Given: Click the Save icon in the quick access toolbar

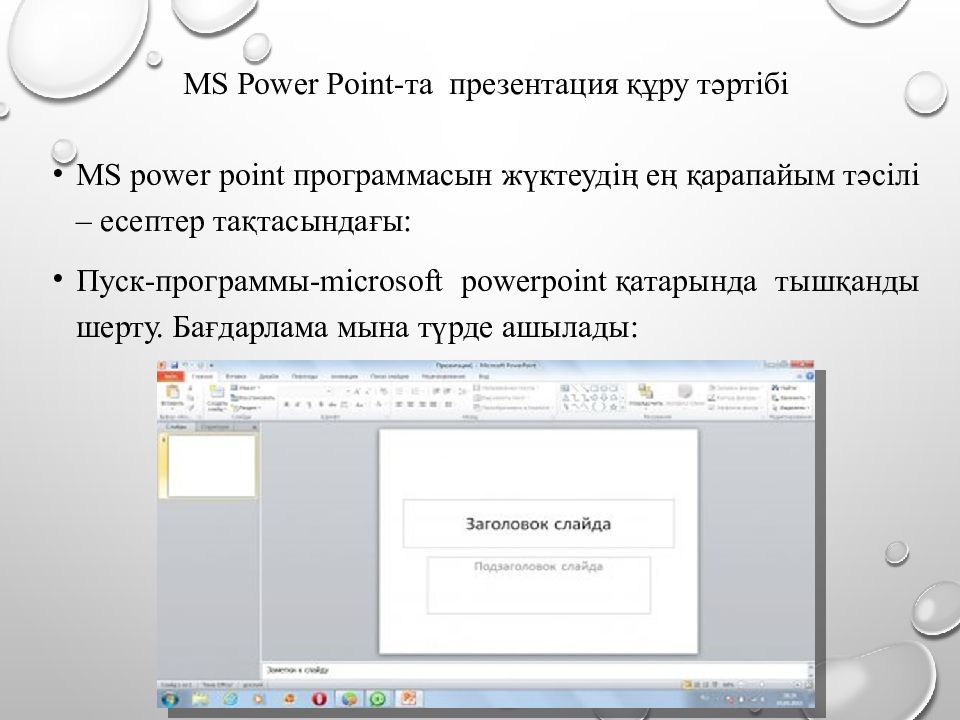Looking at the screenshot, I should pyautogui.click(x=174, y=365).
